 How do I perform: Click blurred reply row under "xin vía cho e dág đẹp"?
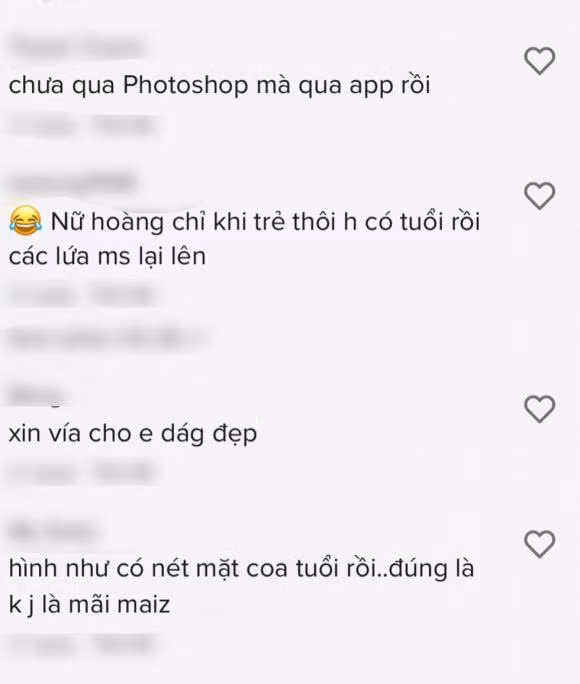click(x=81, y=473)
